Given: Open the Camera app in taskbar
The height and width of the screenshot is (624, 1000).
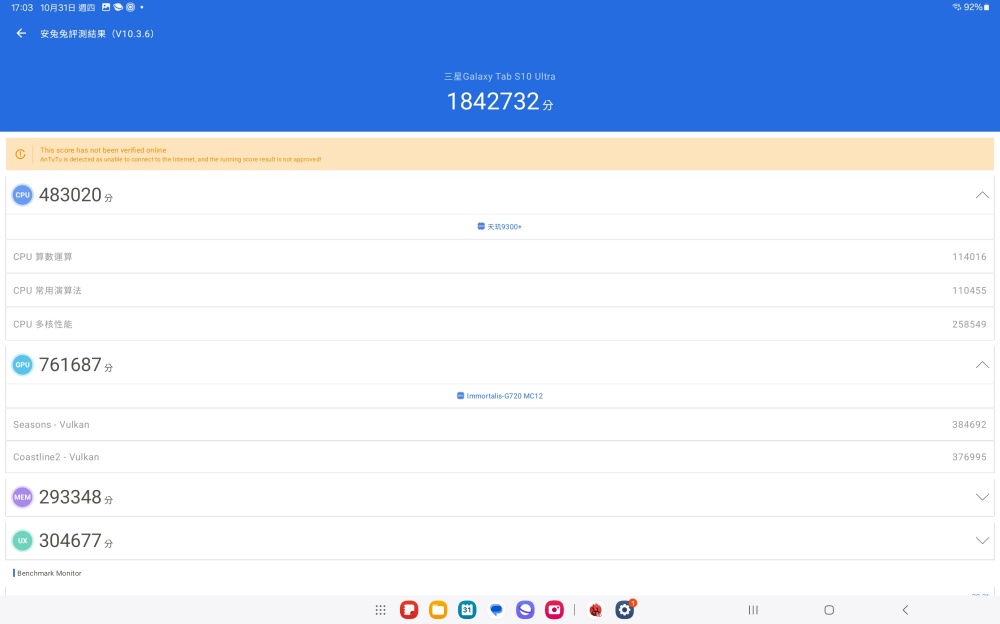Looking at the screenshot, I should 554,610.
